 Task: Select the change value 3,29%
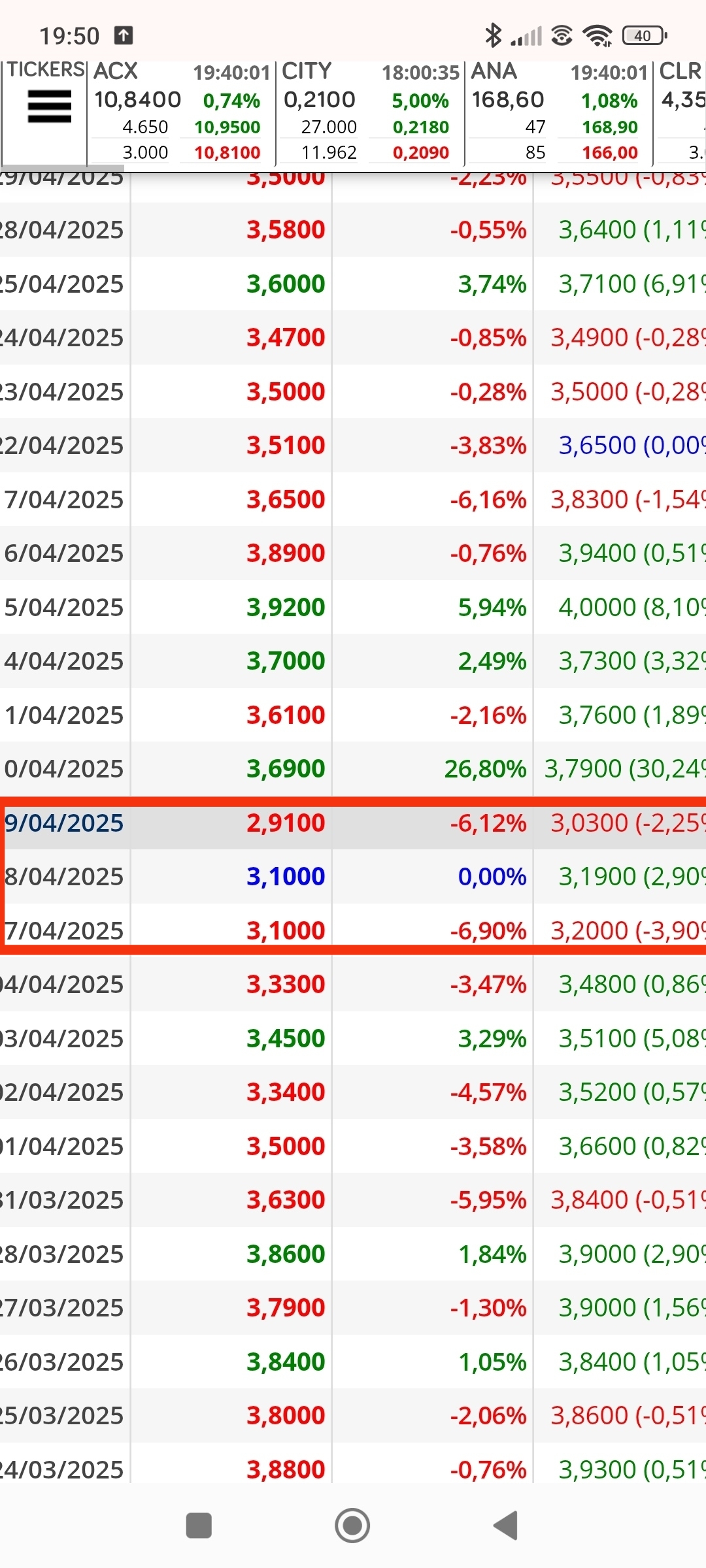coord(492,1038)
